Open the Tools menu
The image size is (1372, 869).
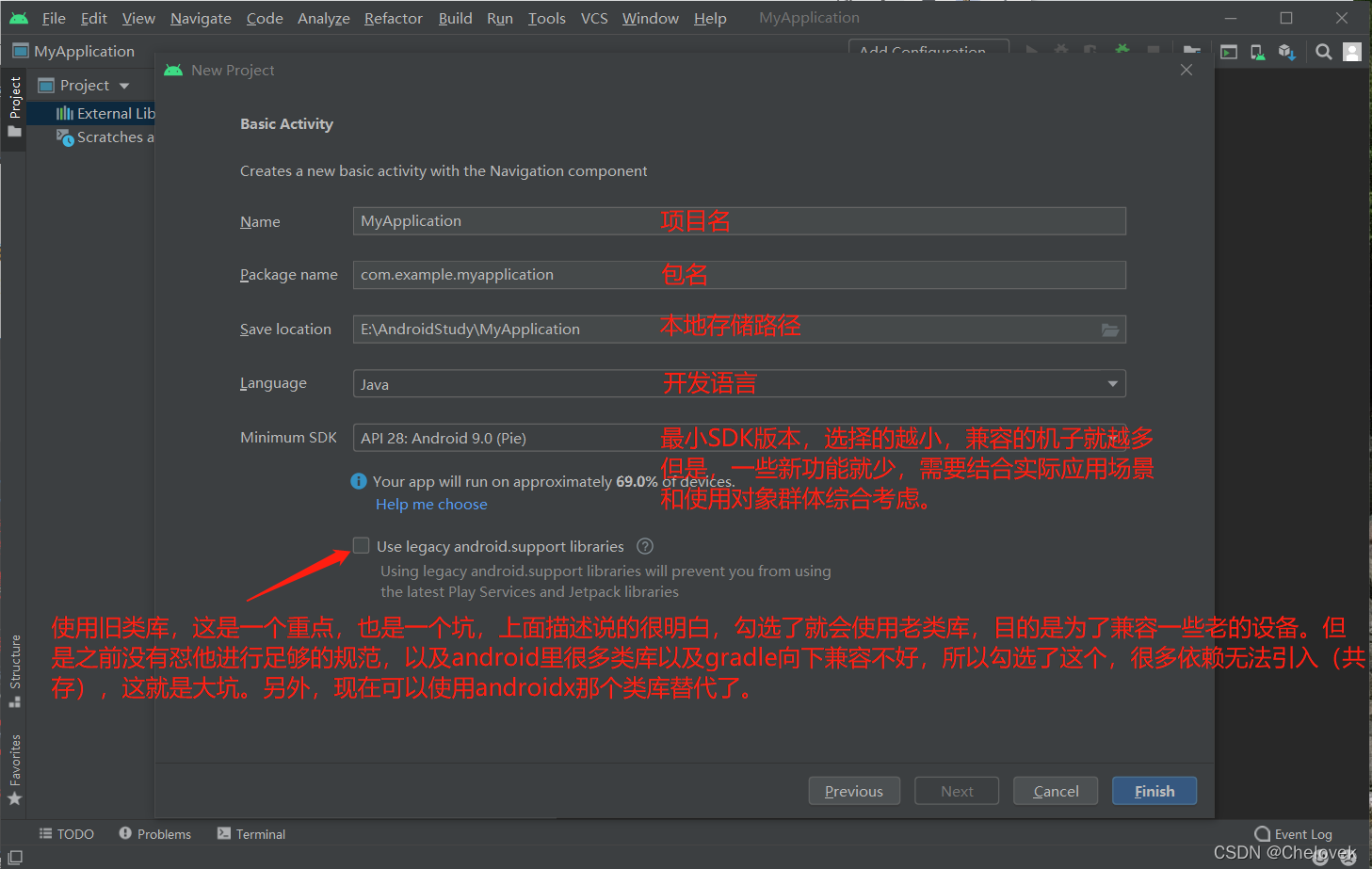(x=547, y=18)
